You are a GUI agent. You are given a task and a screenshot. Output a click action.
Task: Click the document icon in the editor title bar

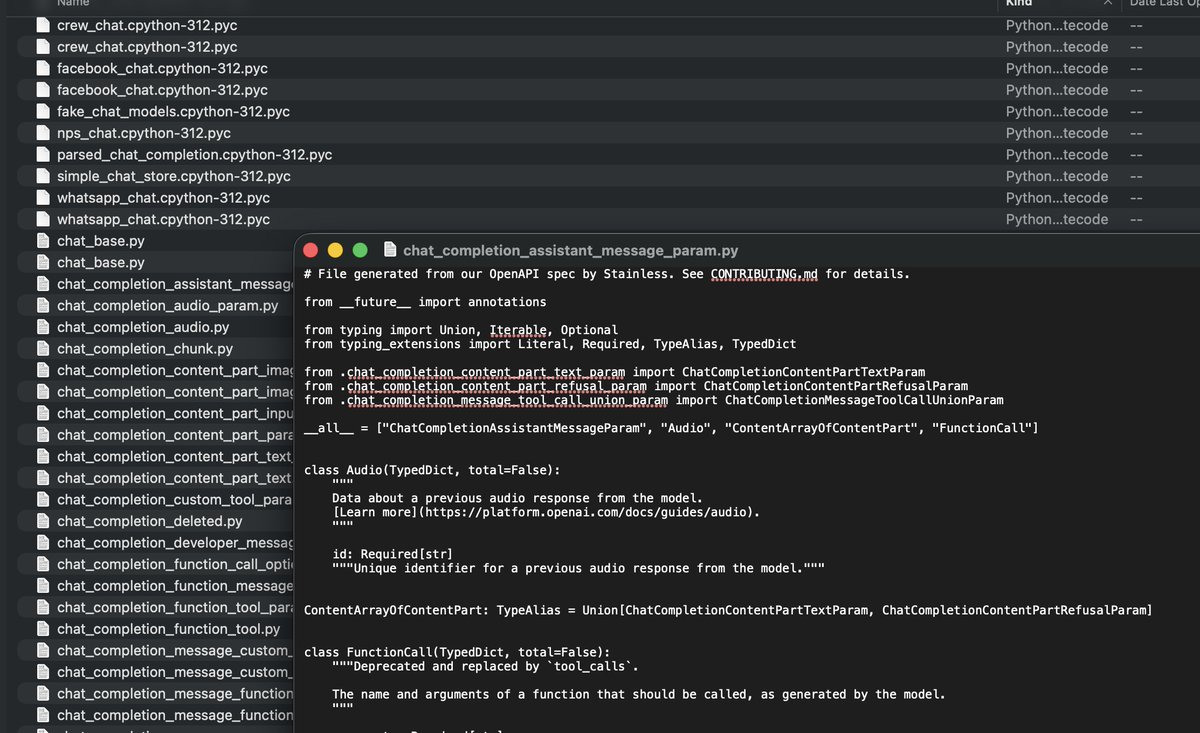click(390, 250)
